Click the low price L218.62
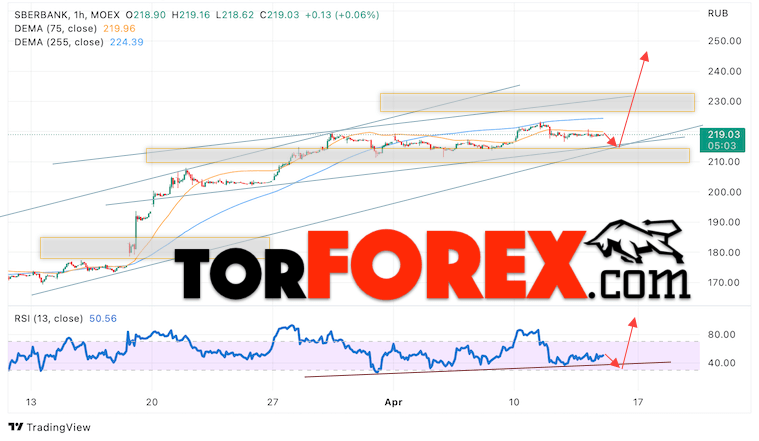The height and width of the screenshot is (441, 759). tap(235, 15)
